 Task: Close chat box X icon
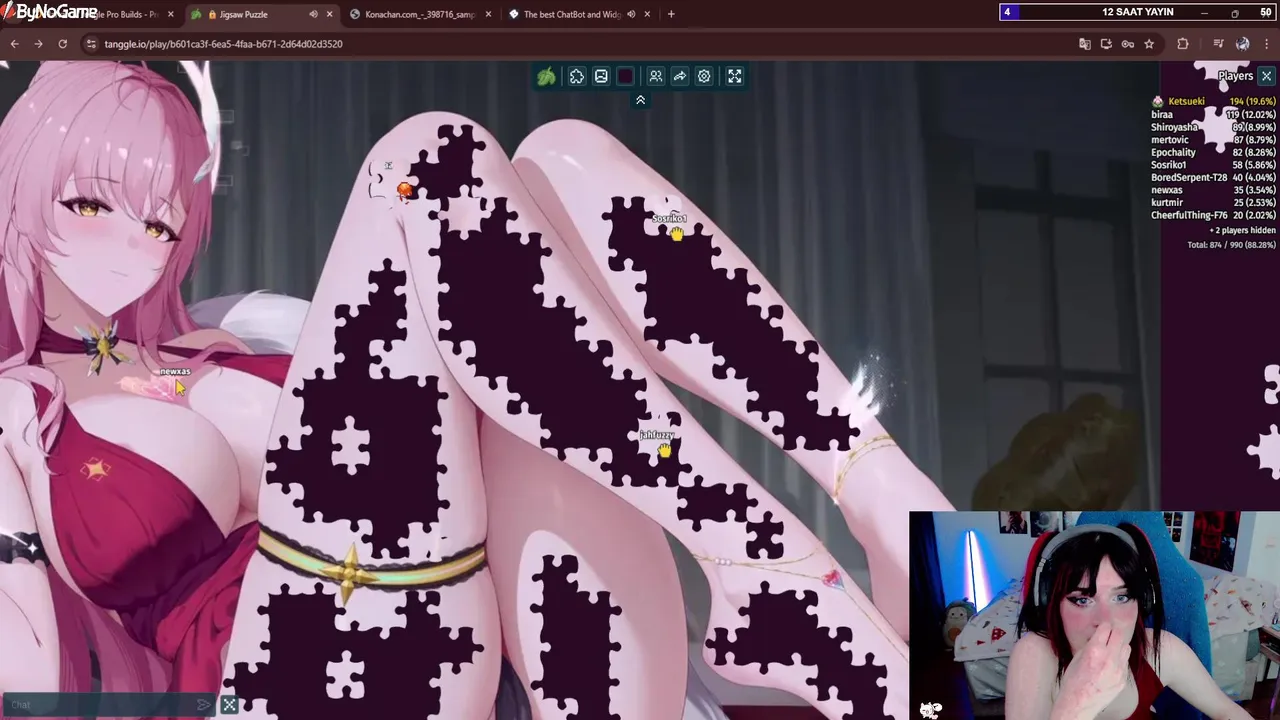pos(229,705)
